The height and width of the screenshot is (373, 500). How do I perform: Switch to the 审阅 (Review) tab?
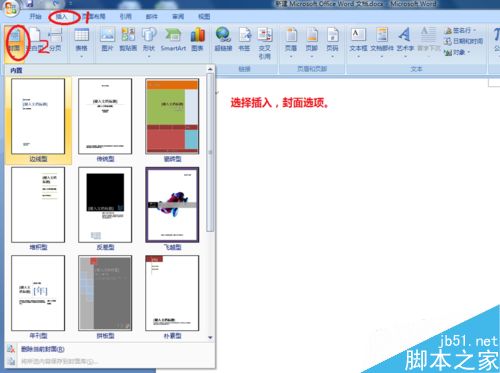[x=178, y=16]
